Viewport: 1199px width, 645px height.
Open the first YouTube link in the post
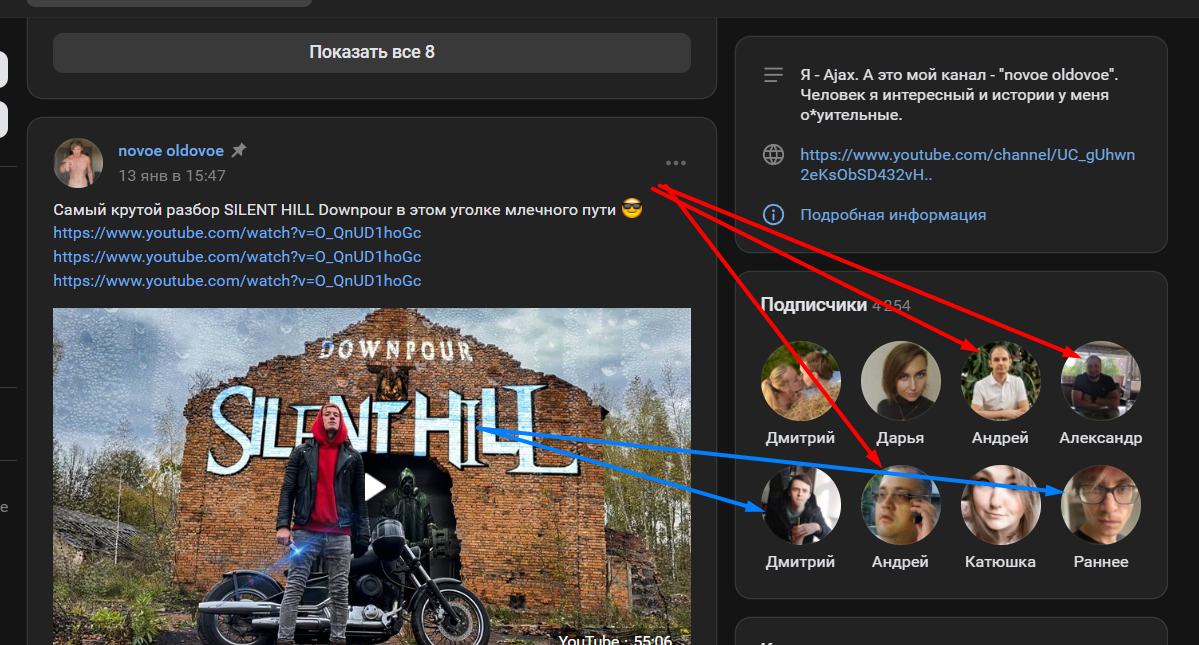pos(237,232)
